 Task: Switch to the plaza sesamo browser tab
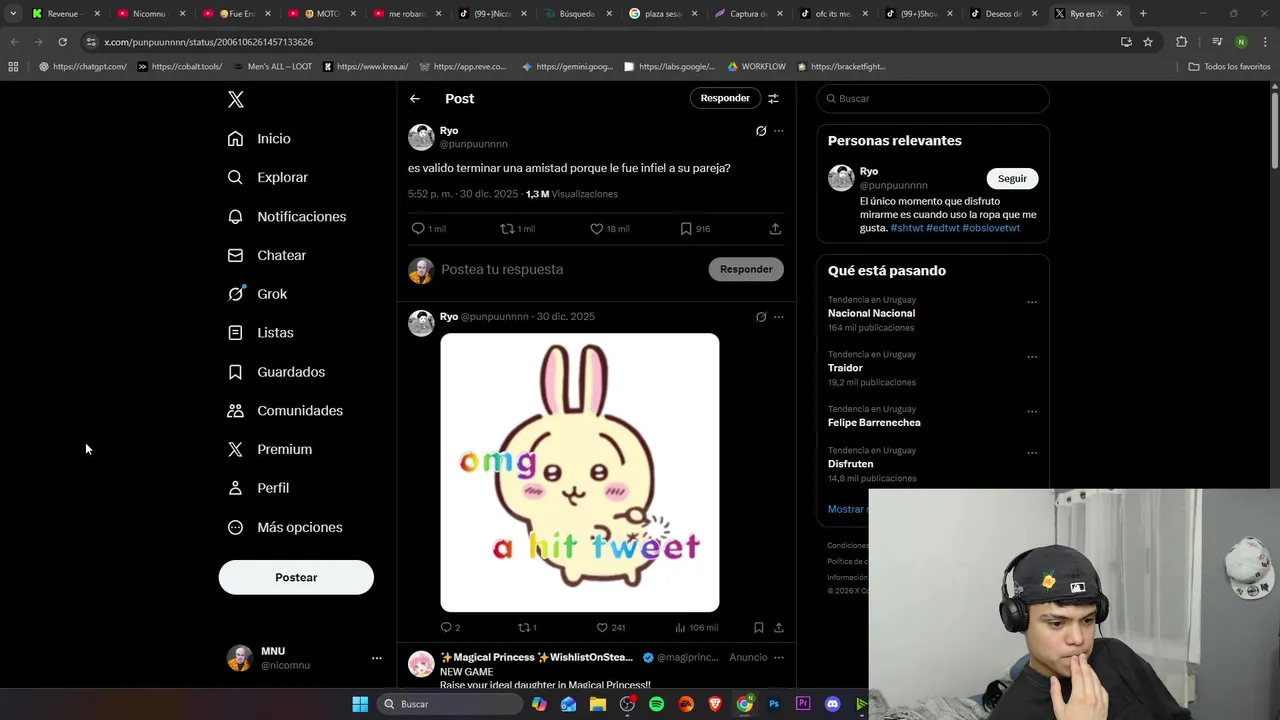[x=663, y=14]
